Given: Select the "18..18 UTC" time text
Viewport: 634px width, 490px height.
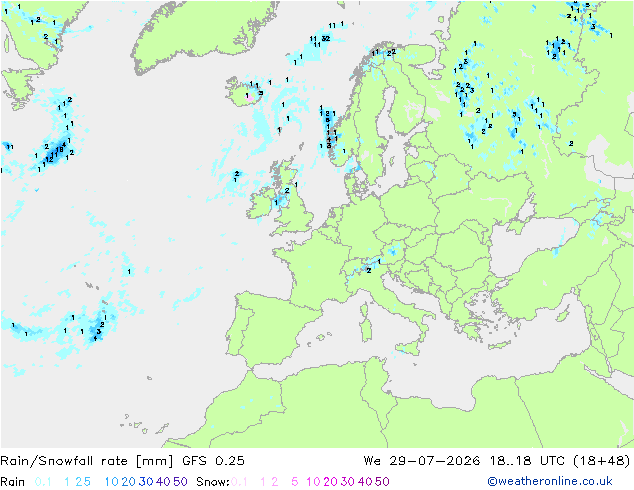Looking at the screenshot, I should (526, 461).
